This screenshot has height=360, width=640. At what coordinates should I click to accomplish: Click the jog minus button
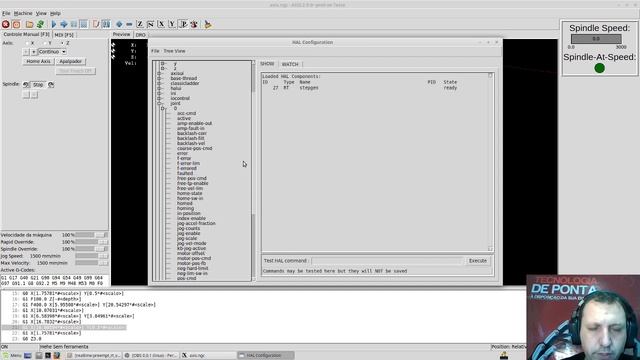click(26, 52)
